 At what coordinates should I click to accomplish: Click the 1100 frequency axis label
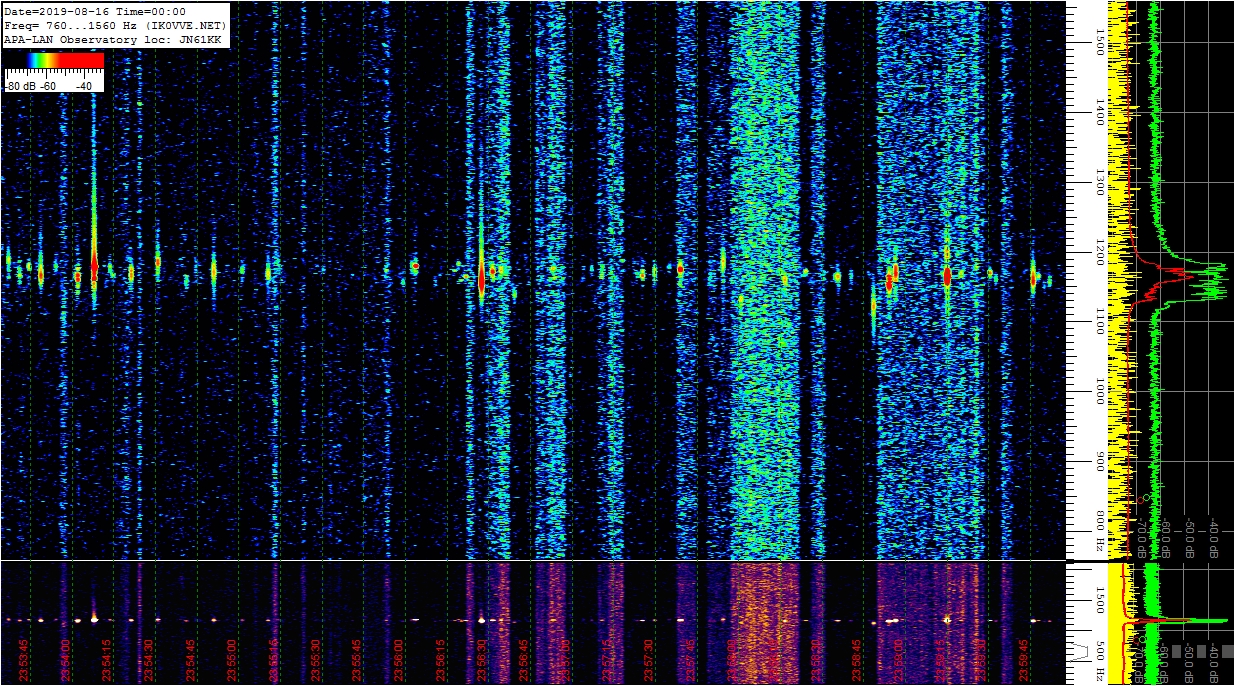click(1099, 321)
